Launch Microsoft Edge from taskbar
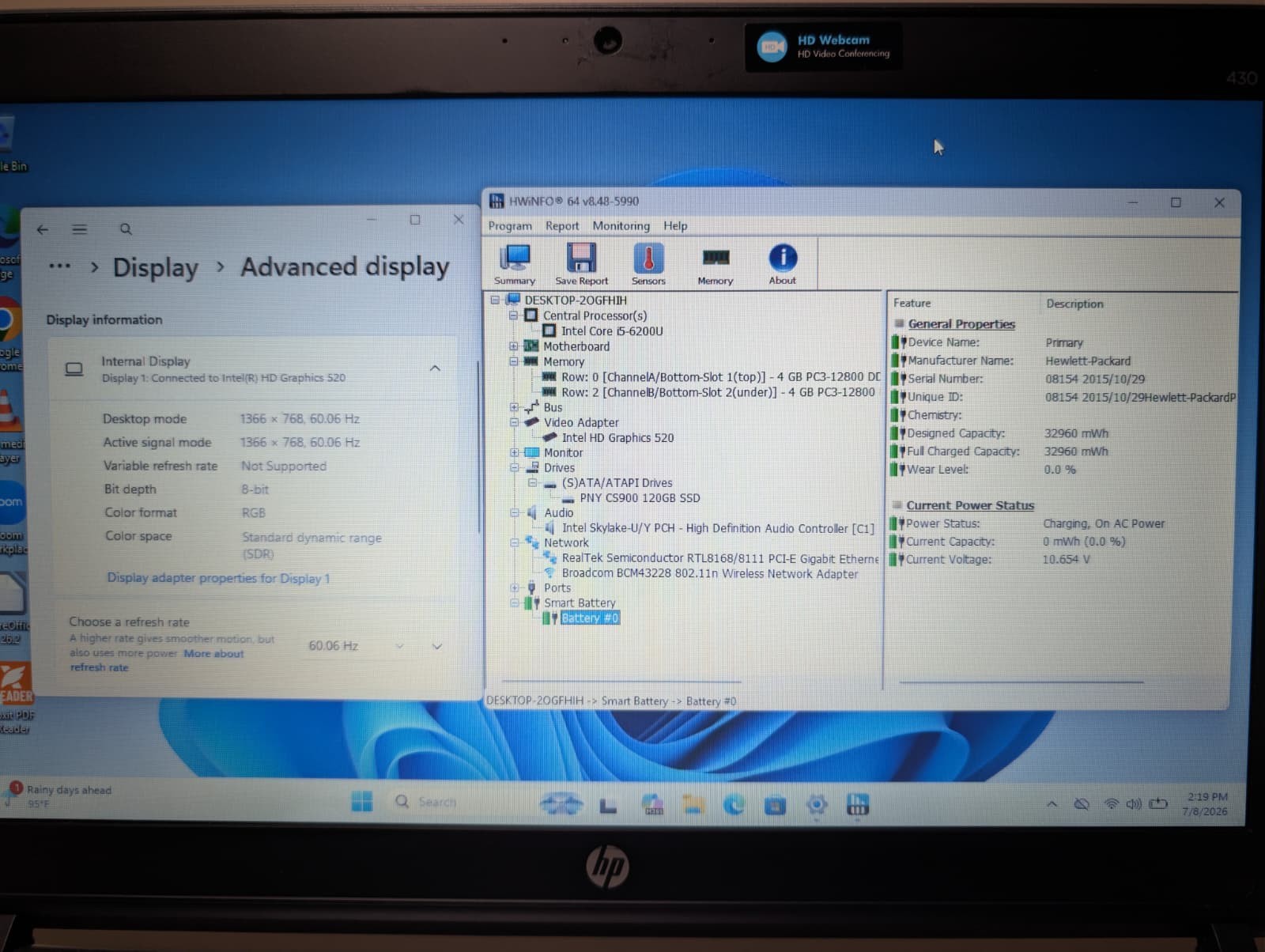The width and height of the screenshot is (1265, 952). pyautogui.click(x=734, y=804)
